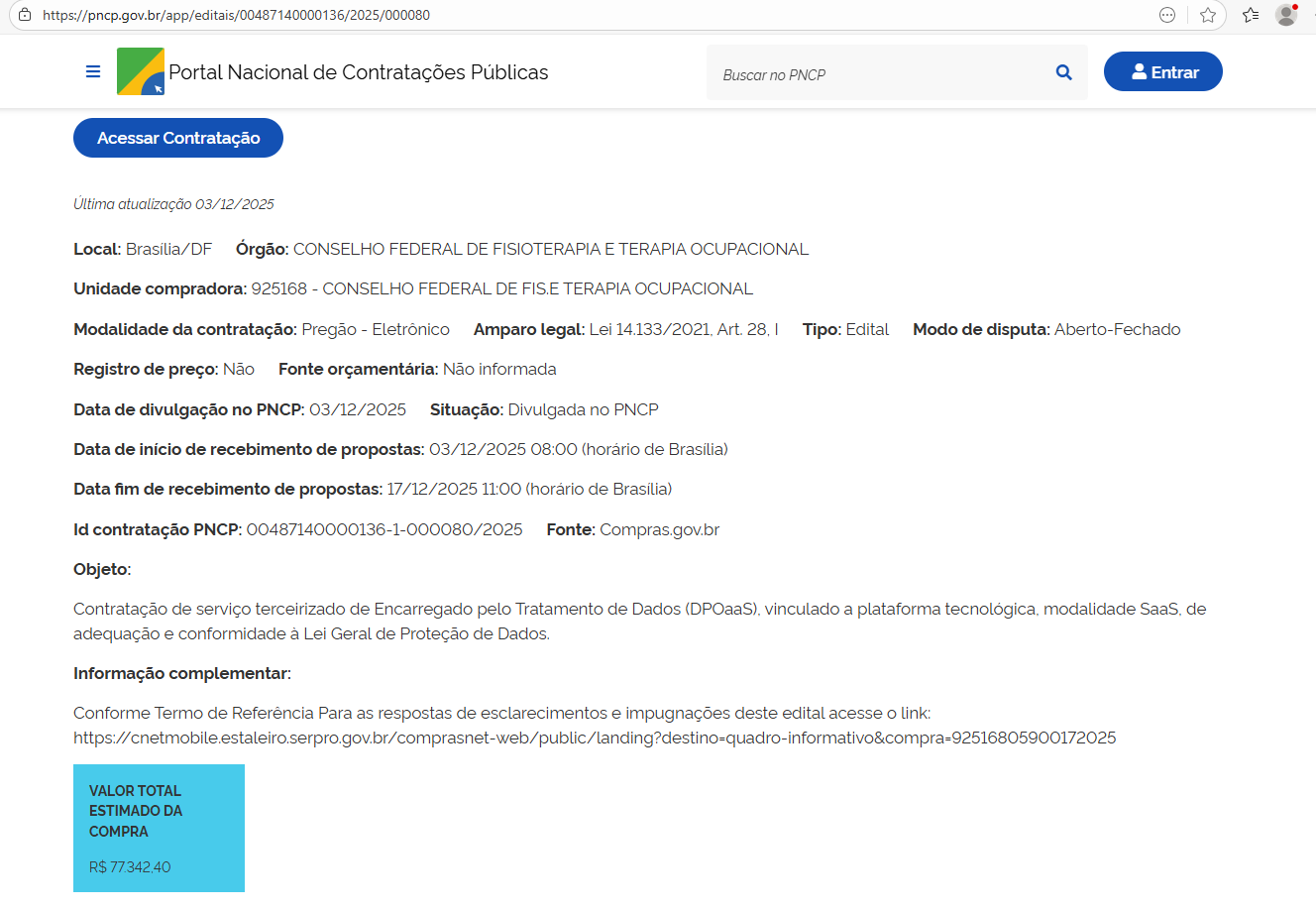
Task: Click the Acessar Contratação button
Action: pyautogui.click(x=178, y=138)
